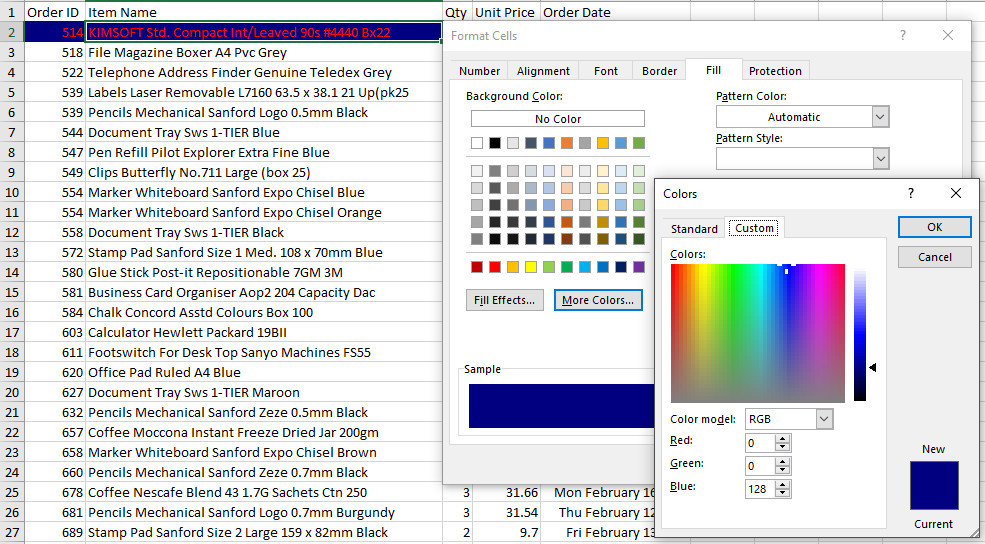Select cell 'File Magazine Boxer A4 Pvc Grey'

264,52
